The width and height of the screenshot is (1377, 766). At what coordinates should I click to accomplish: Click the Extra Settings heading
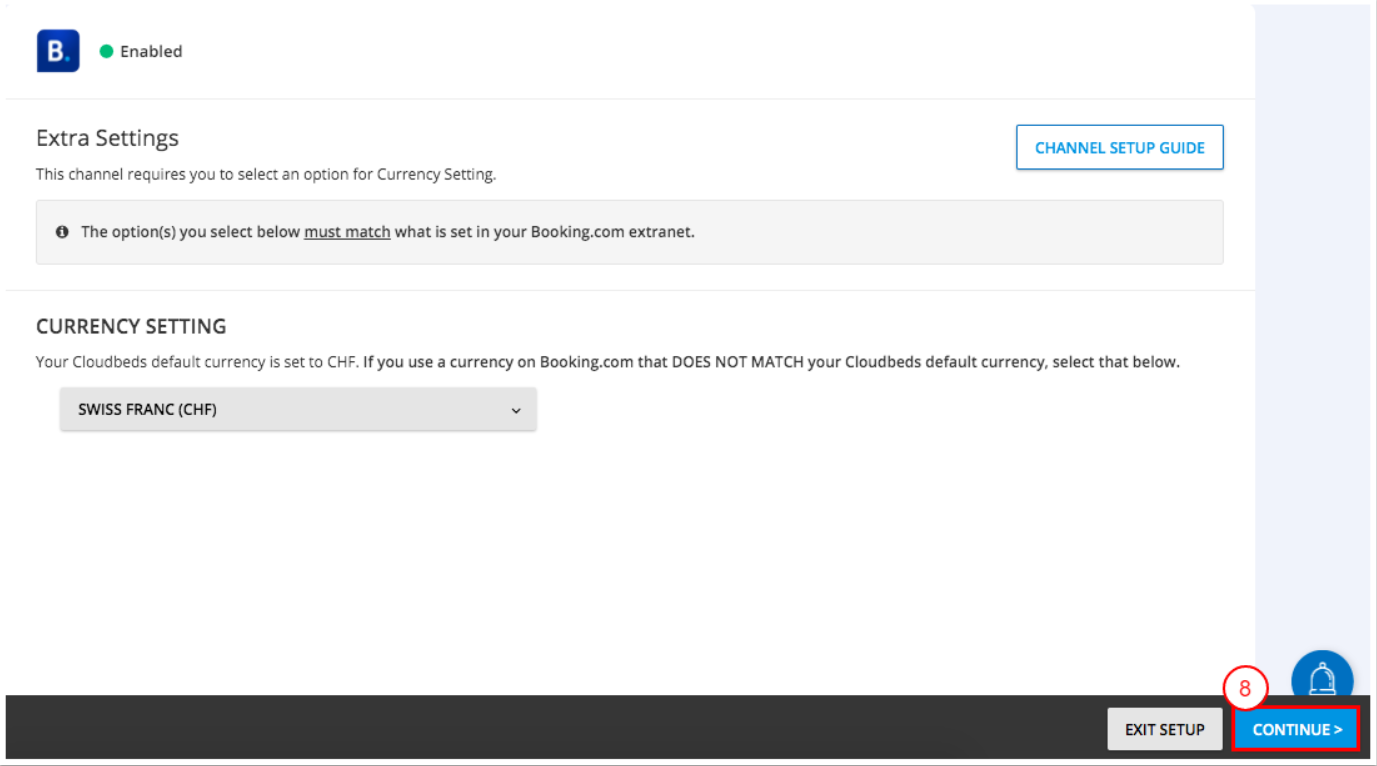pyautogui.click(x=107, y=138)
